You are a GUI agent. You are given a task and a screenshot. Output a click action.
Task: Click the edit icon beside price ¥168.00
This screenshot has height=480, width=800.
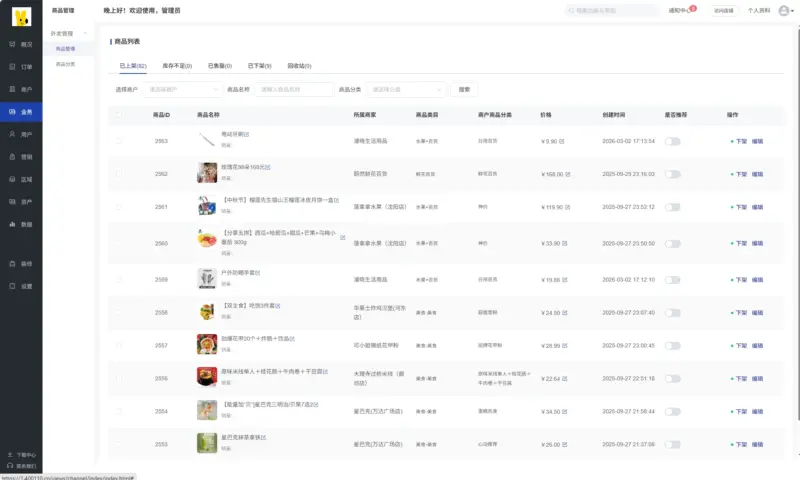pos(567,174)
